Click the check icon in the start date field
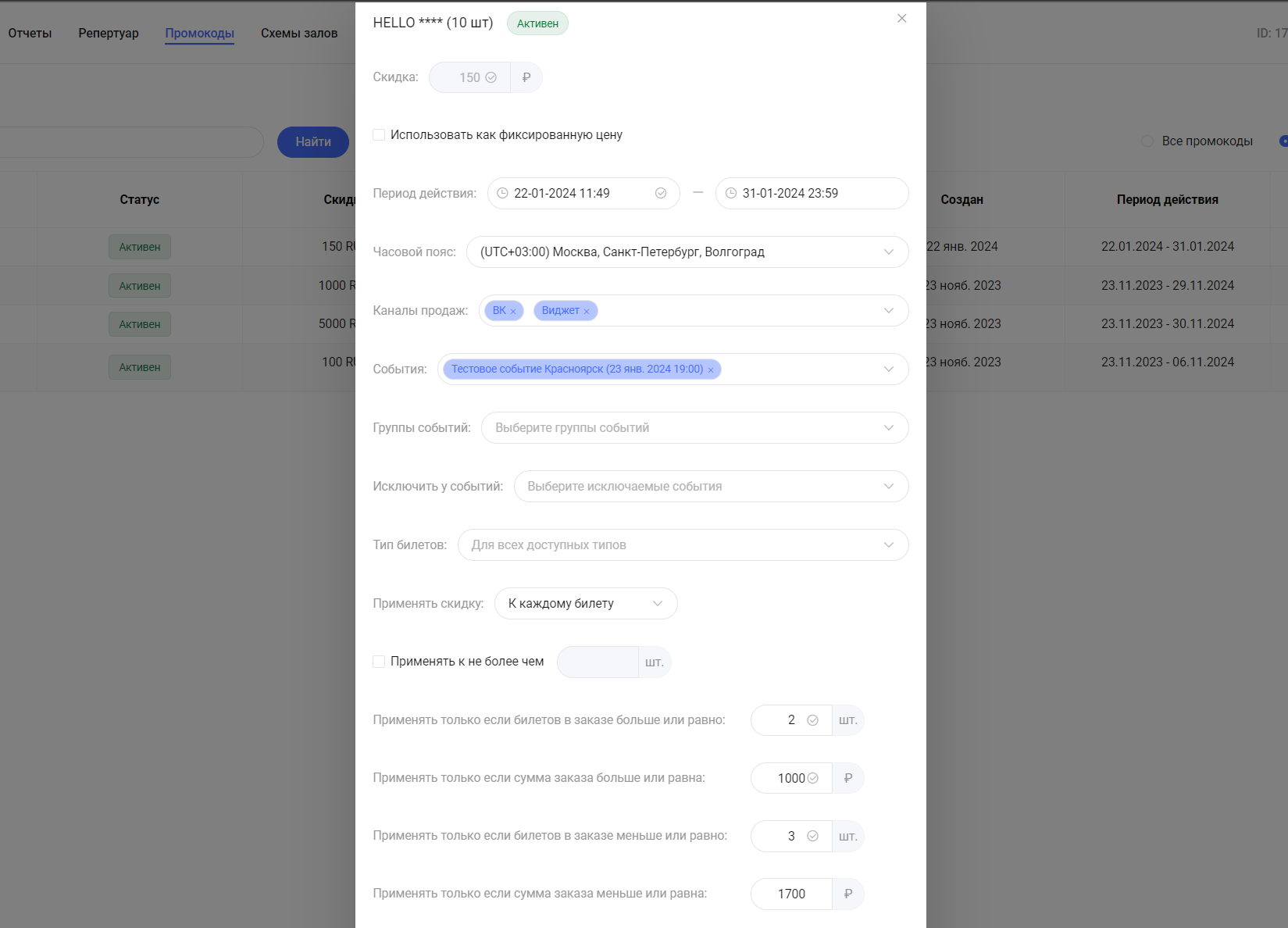1288x928 pixels. (x=661, y=193)
